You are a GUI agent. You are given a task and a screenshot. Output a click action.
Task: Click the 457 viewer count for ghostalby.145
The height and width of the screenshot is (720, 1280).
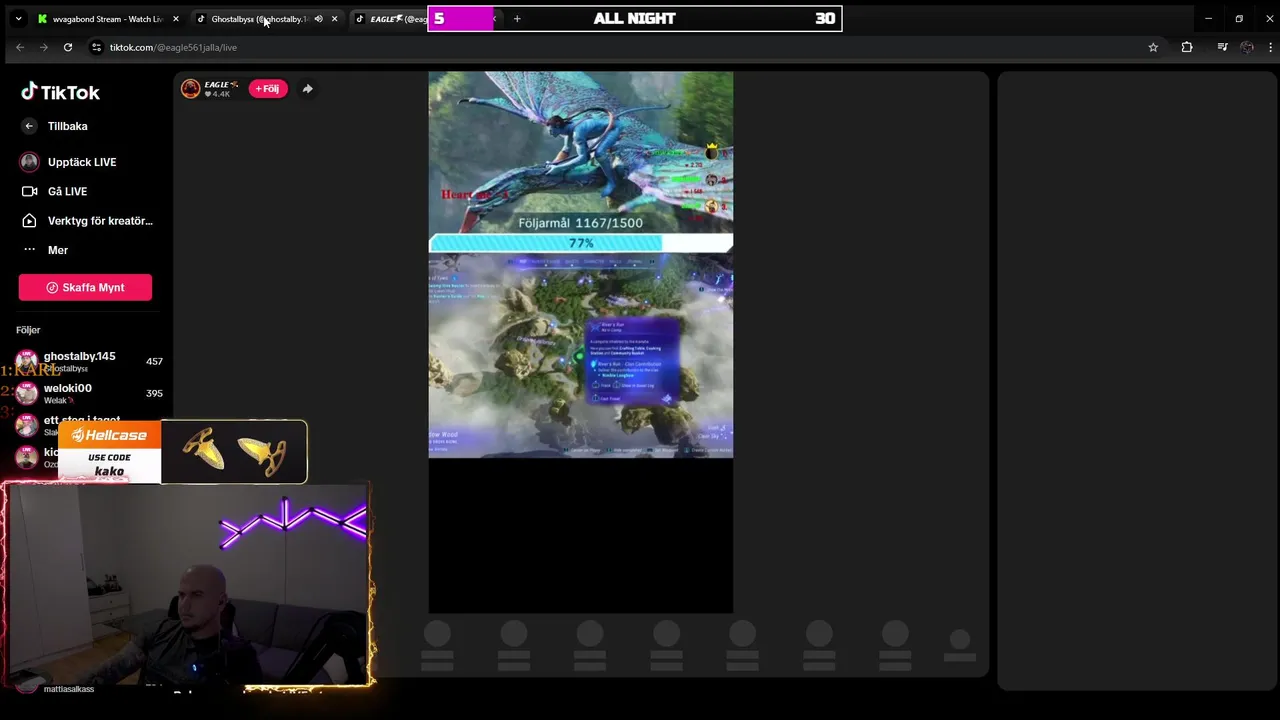[154, 361]
